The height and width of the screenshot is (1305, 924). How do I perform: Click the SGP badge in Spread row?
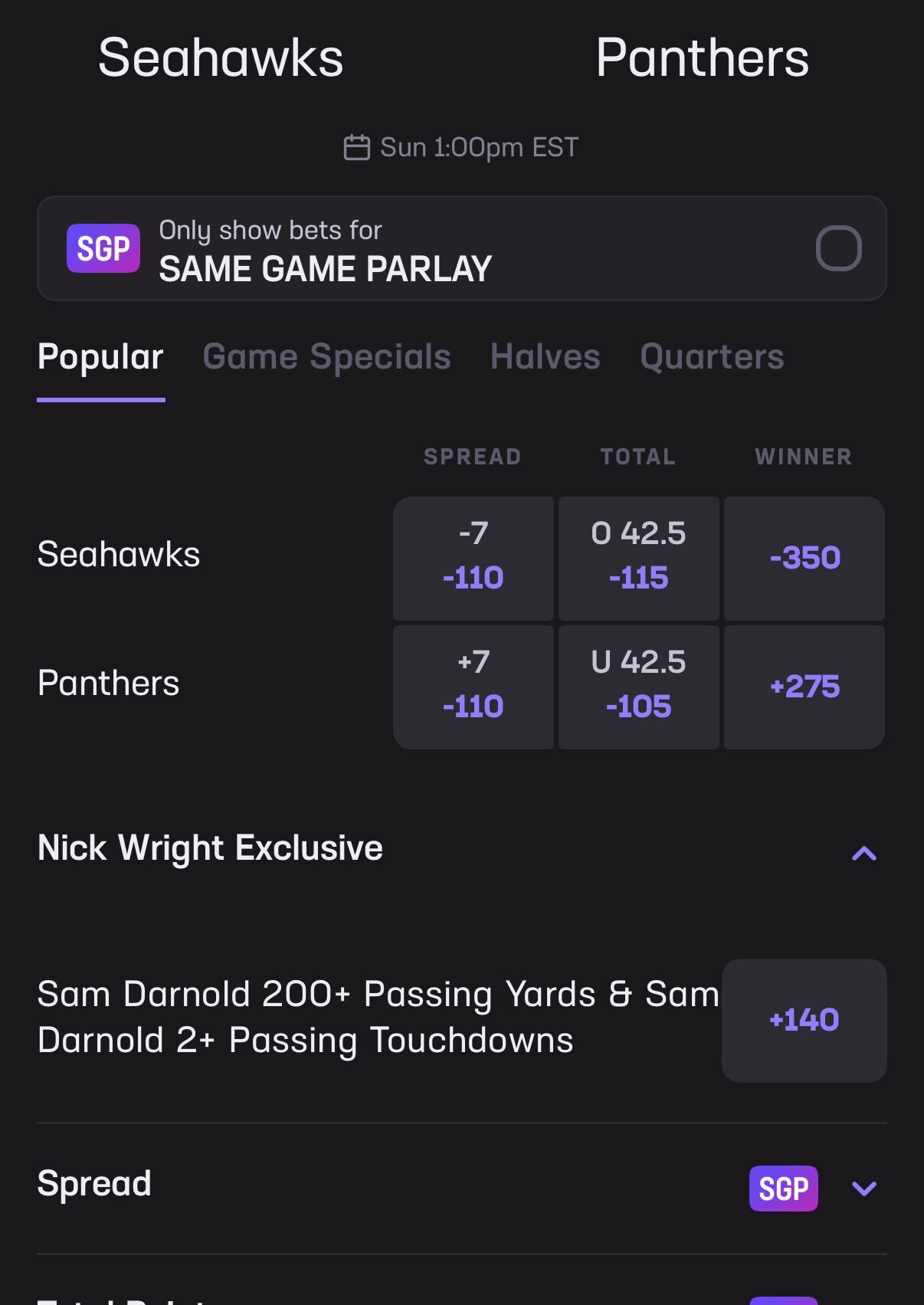coord(783,1188)
